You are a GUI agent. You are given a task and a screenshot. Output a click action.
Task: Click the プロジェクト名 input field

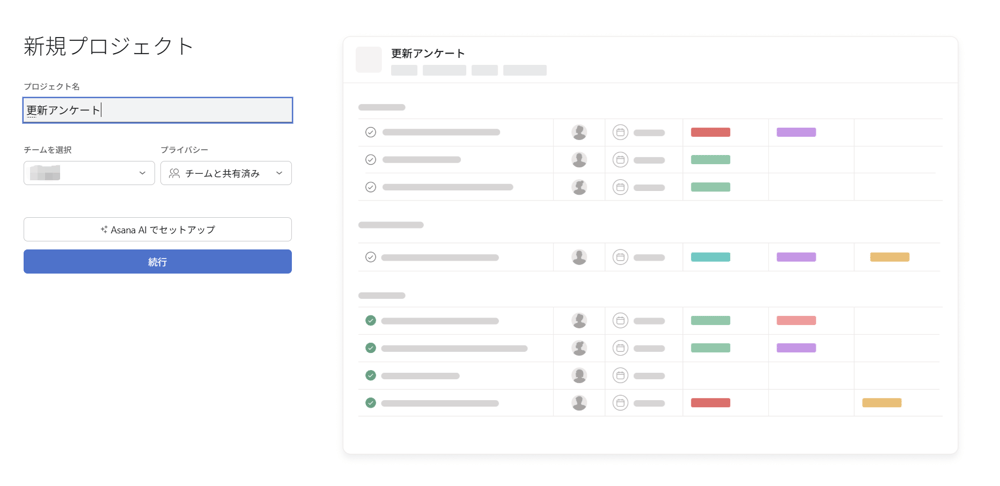[158, 110]
